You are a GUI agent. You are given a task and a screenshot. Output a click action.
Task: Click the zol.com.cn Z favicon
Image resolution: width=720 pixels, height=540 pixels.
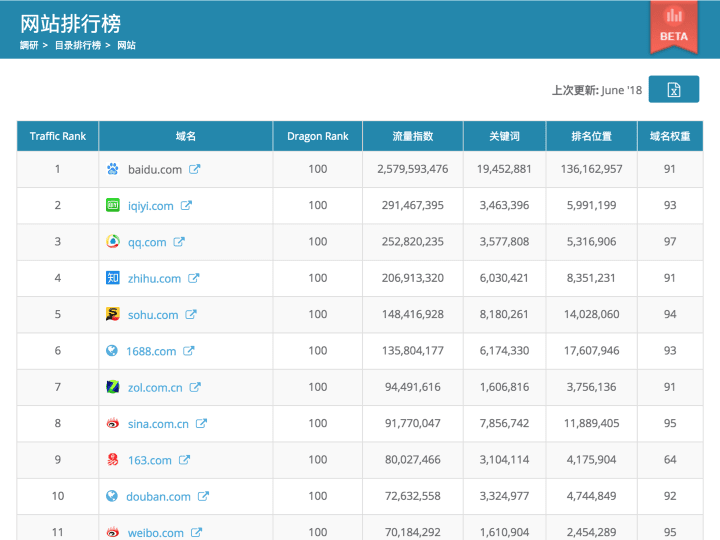point(112,387)
